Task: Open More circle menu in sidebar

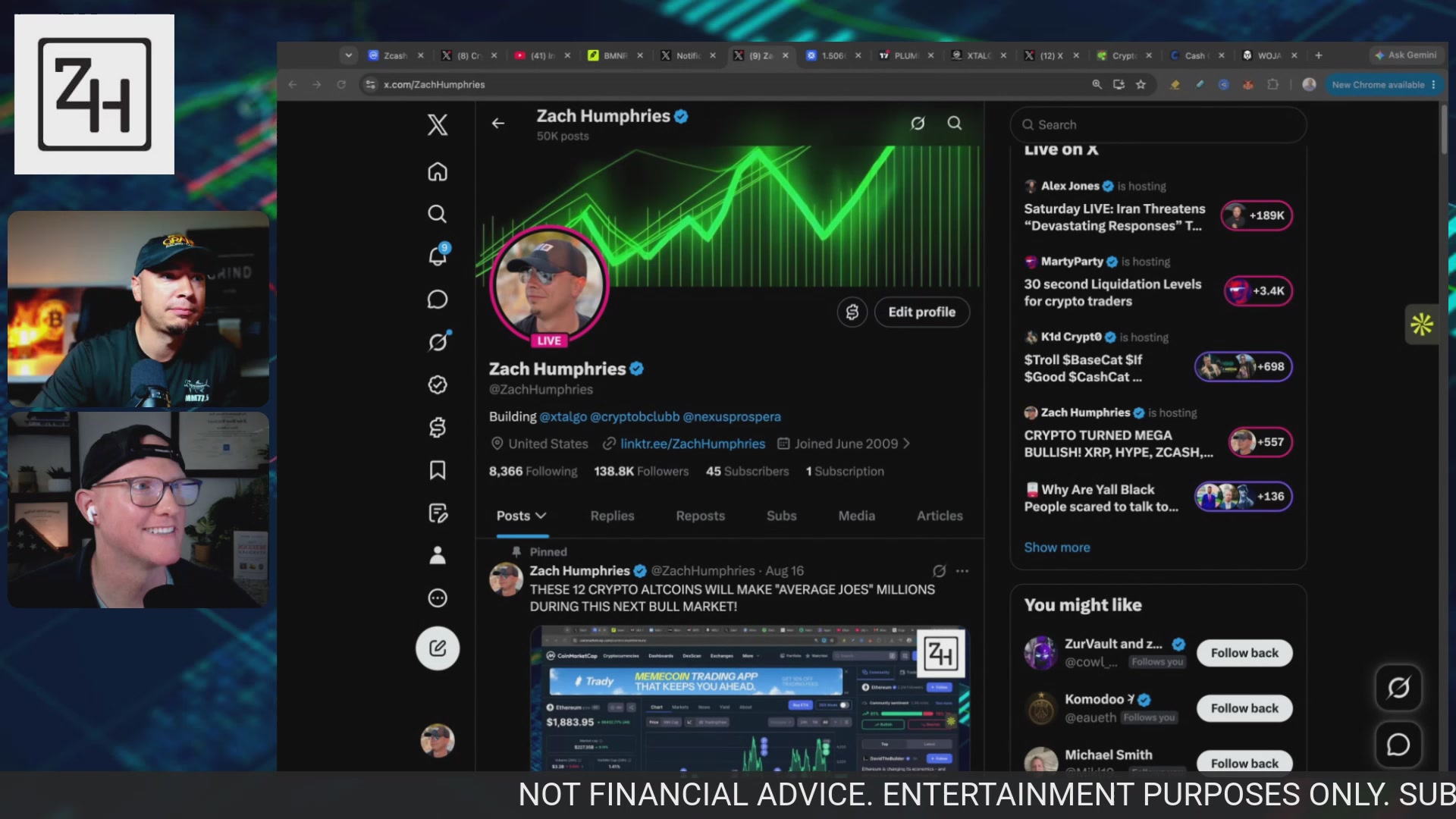Action: click(438, 598)
